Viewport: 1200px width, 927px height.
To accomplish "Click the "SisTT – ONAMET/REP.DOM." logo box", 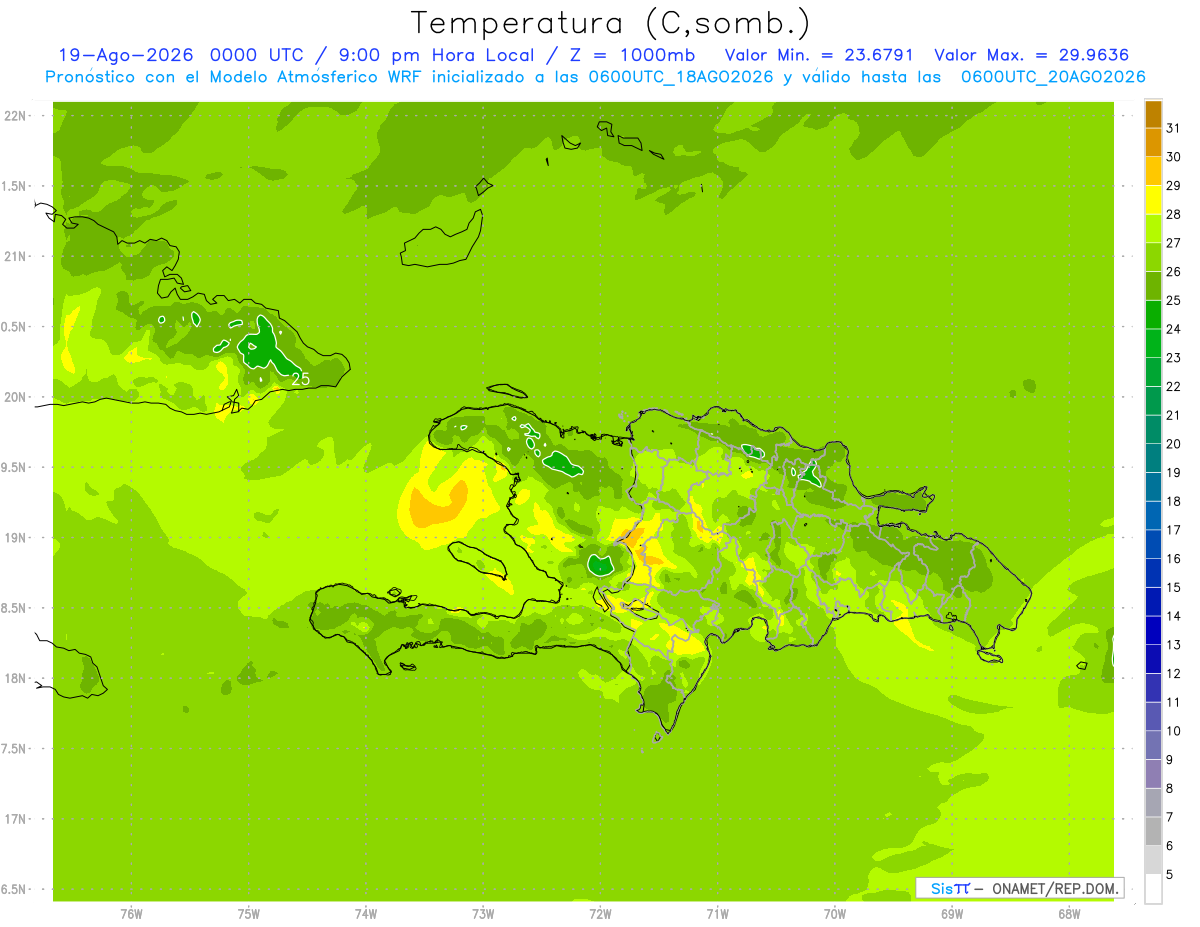I will click(1019, 888).
